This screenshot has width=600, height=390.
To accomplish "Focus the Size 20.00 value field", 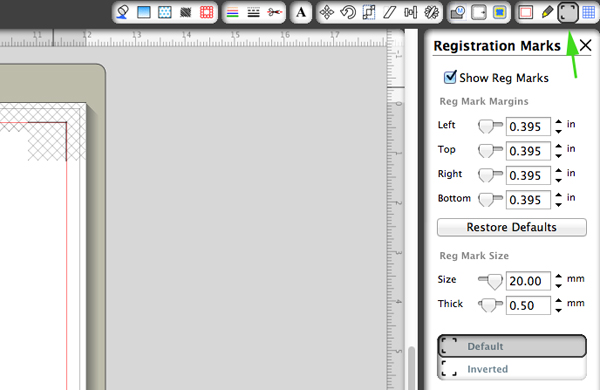I will (528, 281).
